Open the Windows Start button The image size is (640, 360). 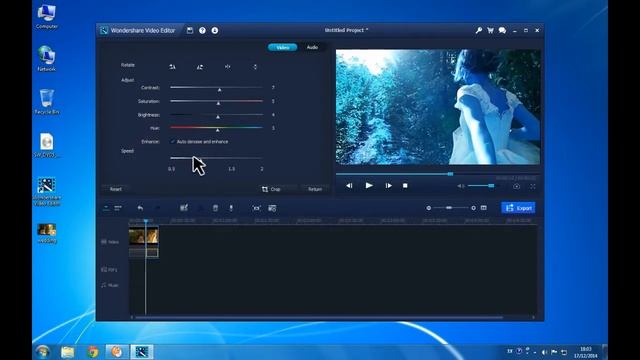coord(42,351)
